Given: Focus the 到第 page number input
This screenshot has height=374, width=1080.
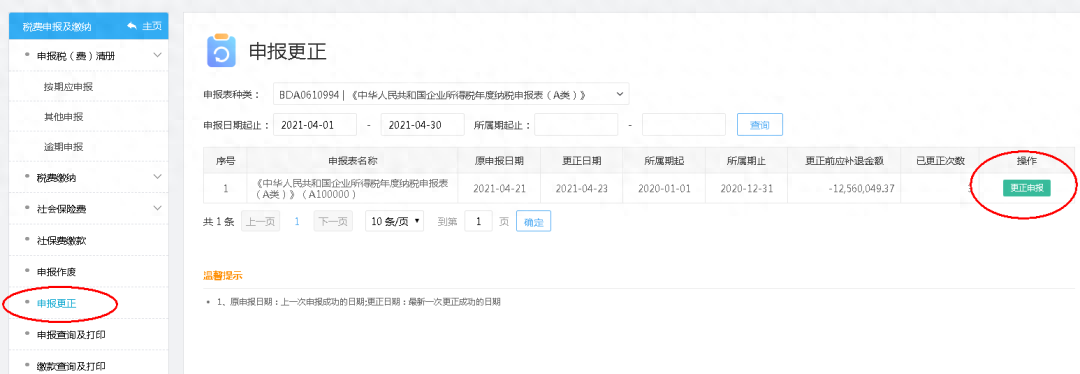Looking at the screenshot, I should [478, 222].
